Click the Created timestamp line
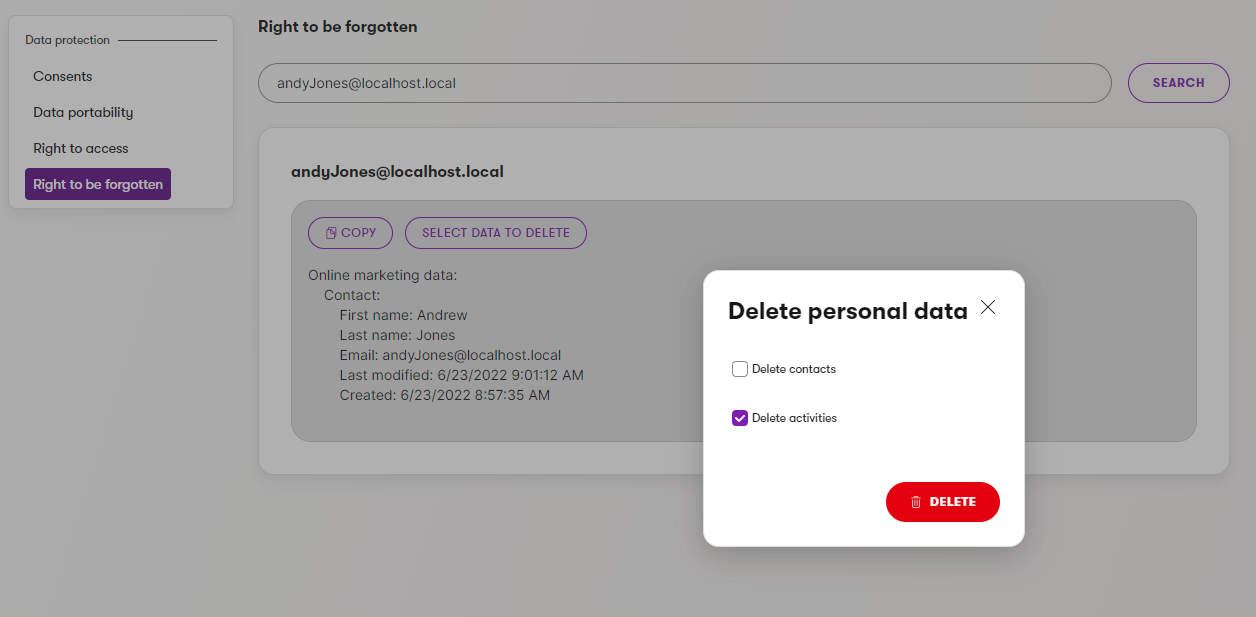This screenshot has width=1256, height=617. tap(444, 395)
